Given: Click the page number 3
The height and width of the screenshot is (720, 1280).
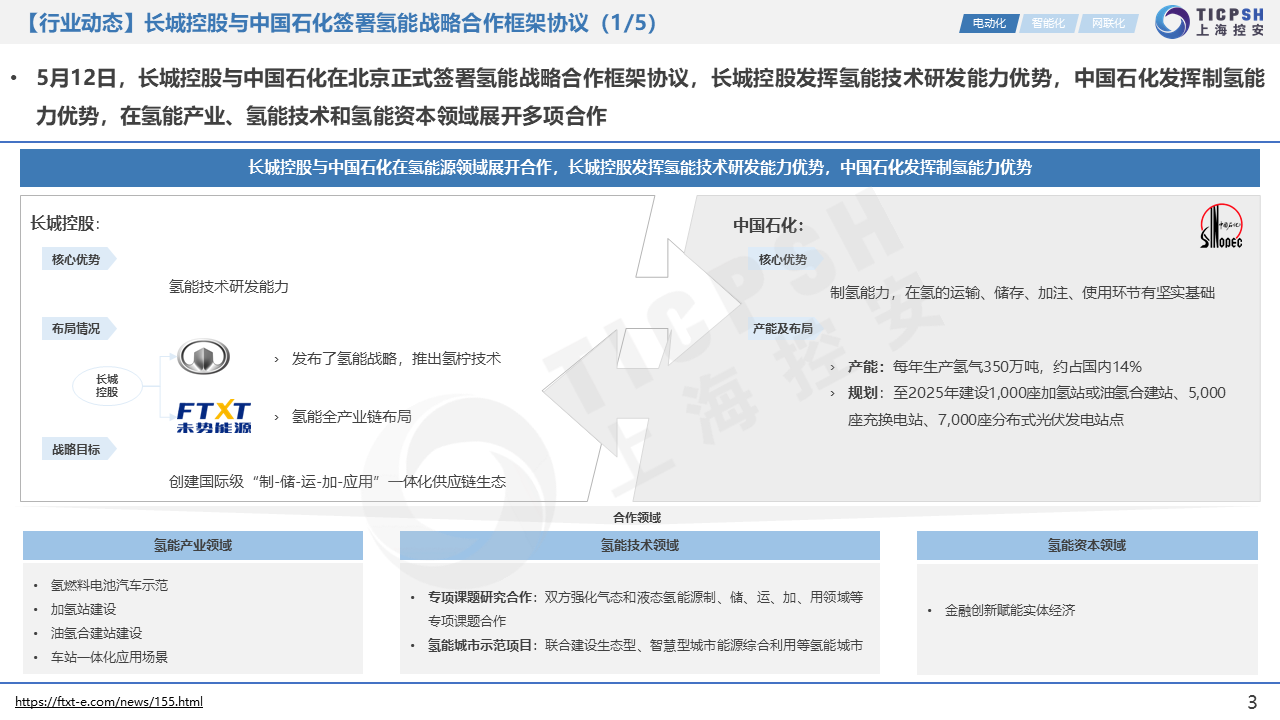Looking at the screenshot, I should pyautogui.click(x=1252, y=702).
